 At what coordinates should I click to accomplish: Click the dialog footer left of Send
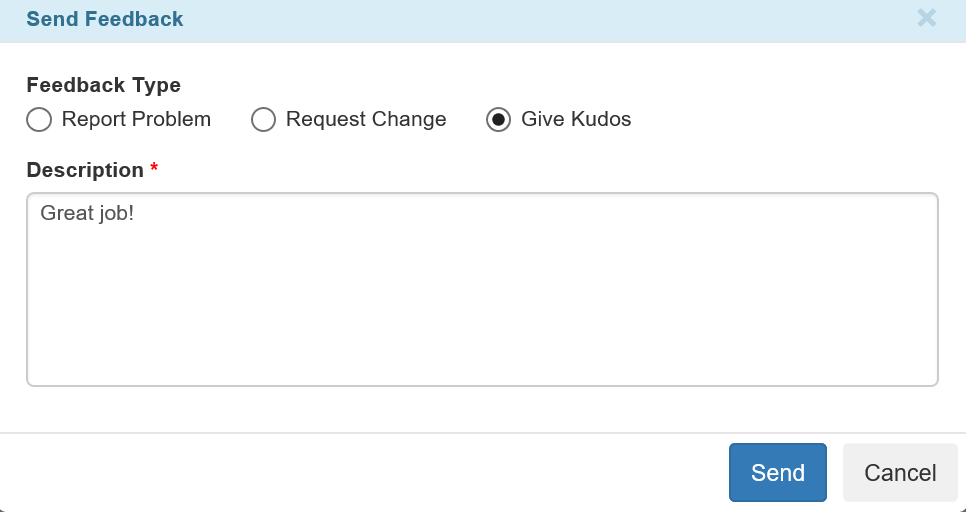pos(360,473)
